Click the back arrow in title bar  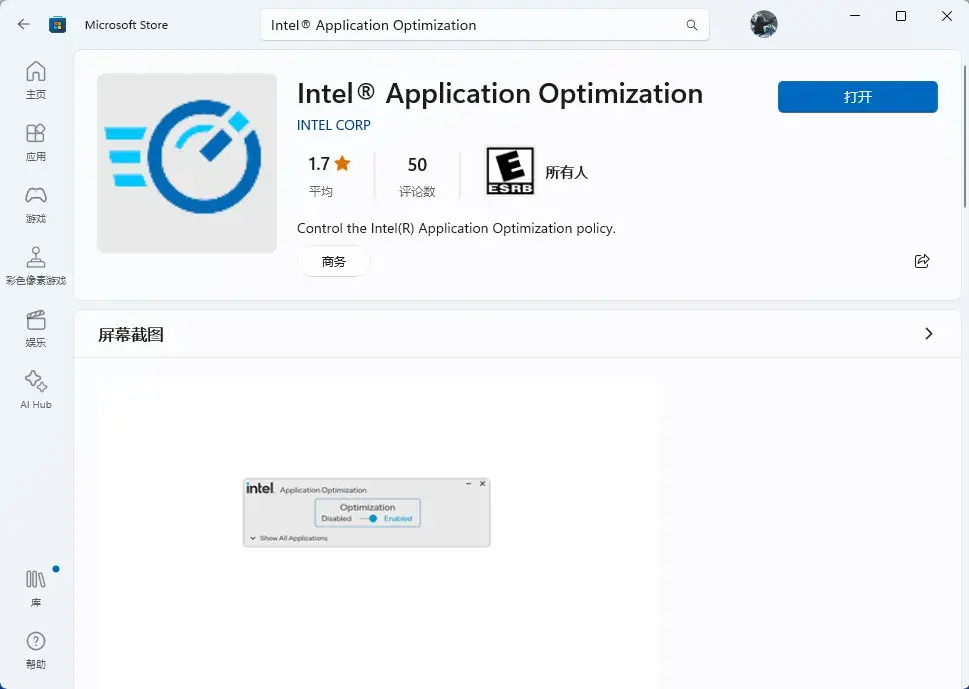point(24,25)
